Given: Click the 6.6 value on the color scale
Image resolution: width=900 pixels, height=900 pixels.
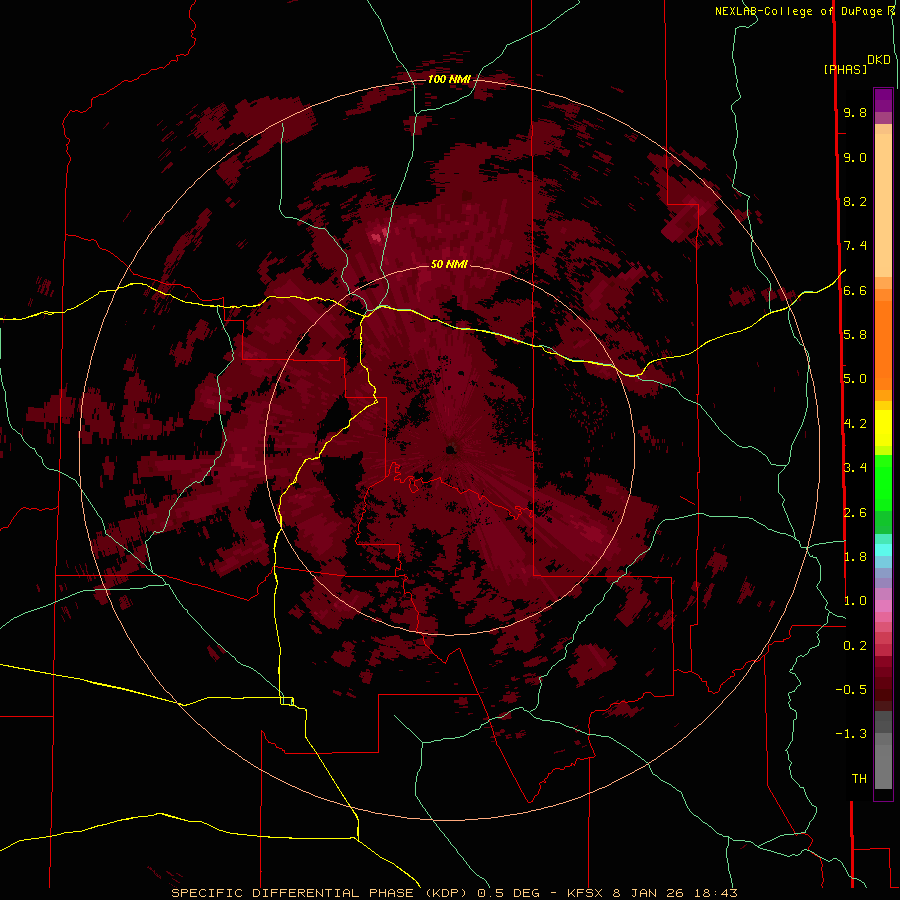Looking at the screenshot, I should coord(855,290).
